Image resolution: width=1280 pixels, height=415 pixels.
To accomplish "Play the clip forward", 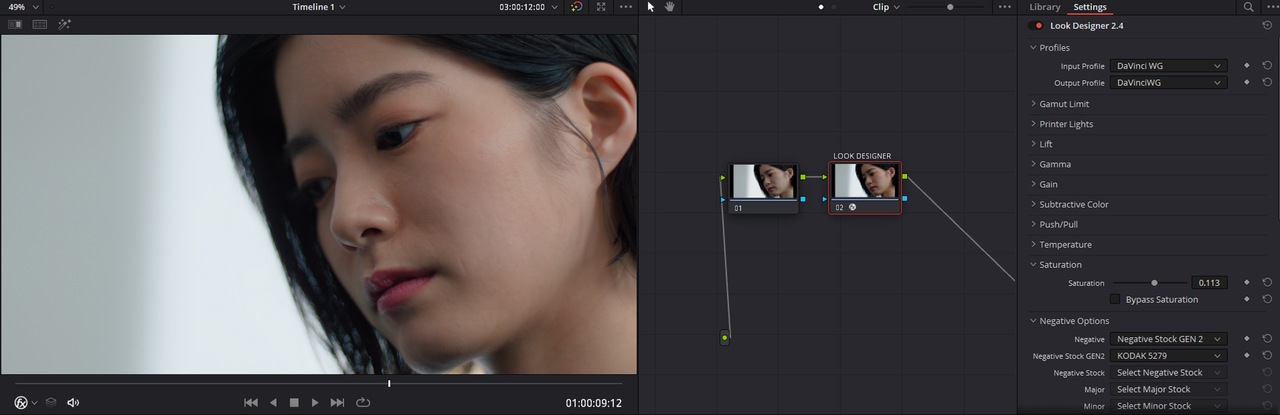I will pyautogui.click(x=315, y=402).
